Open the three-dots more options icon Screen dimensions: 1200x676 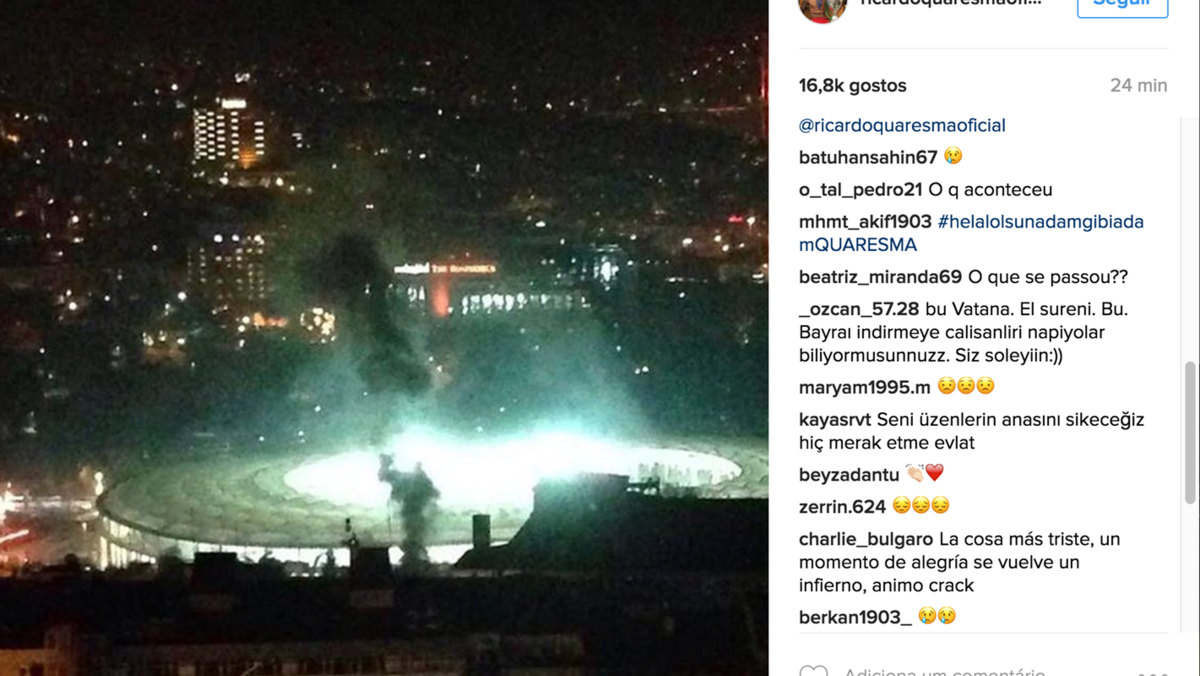(1153, 673)
